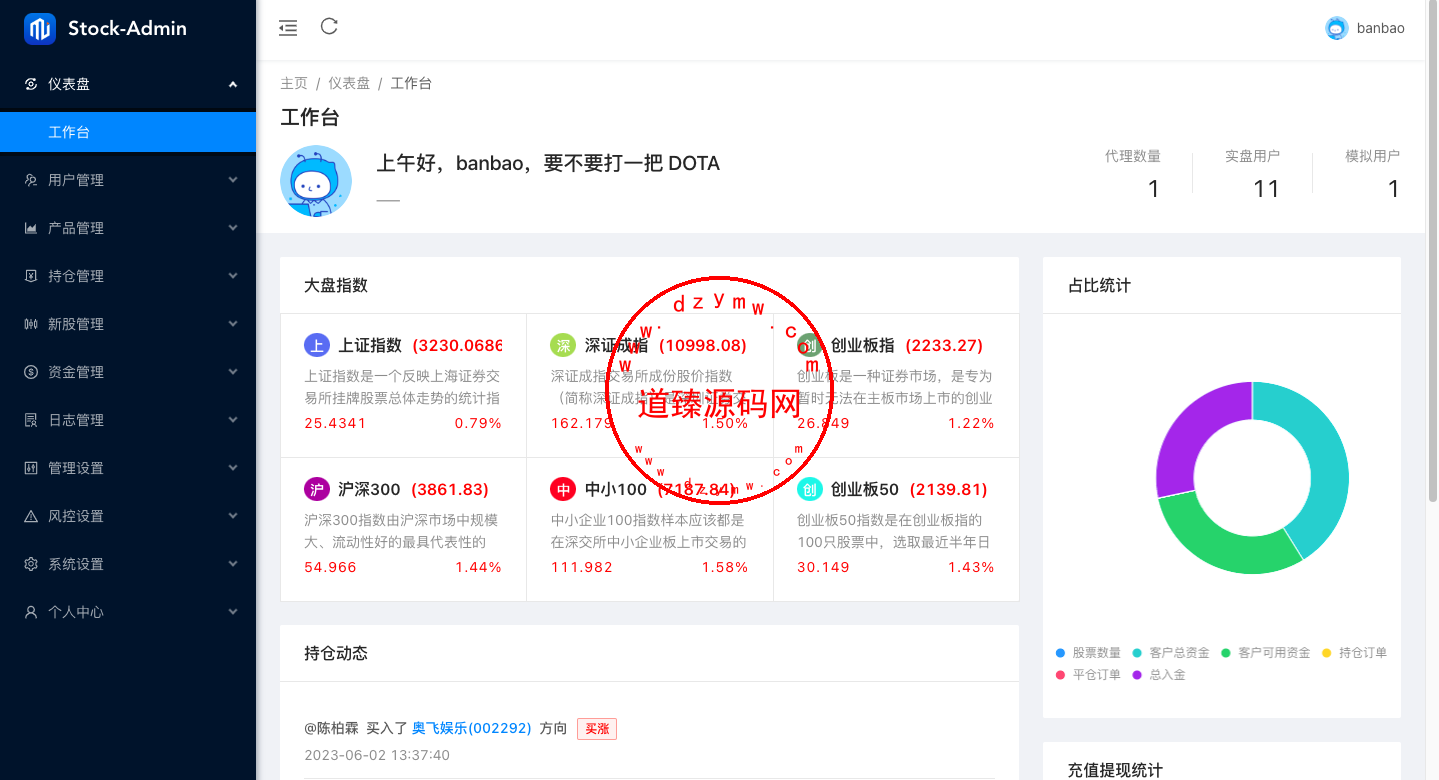Screen dimensions: 1439x780
Task: Expand the 资金管理 submenu arrow
Action: point(233,372)
